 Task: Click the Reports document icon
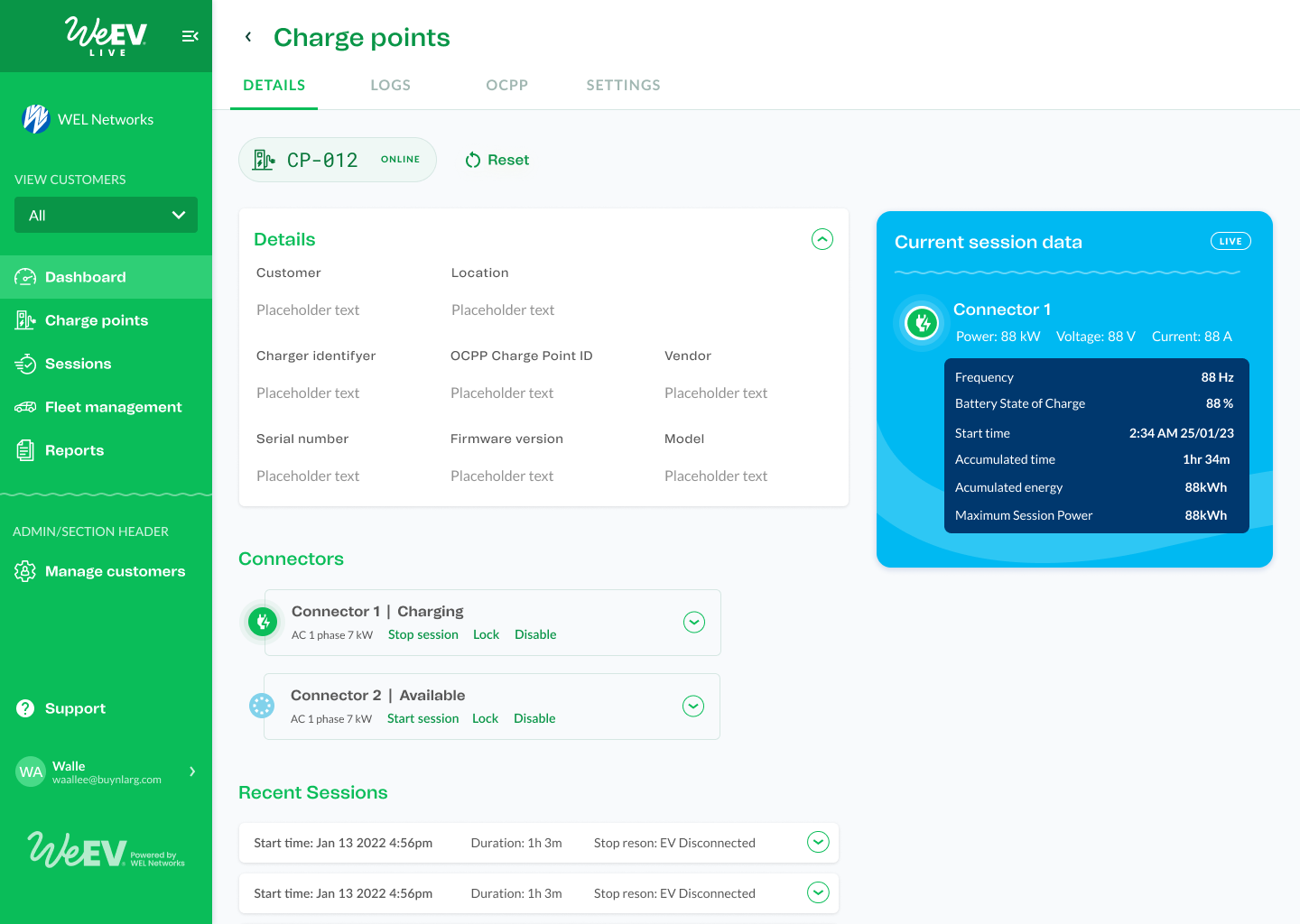25,450
